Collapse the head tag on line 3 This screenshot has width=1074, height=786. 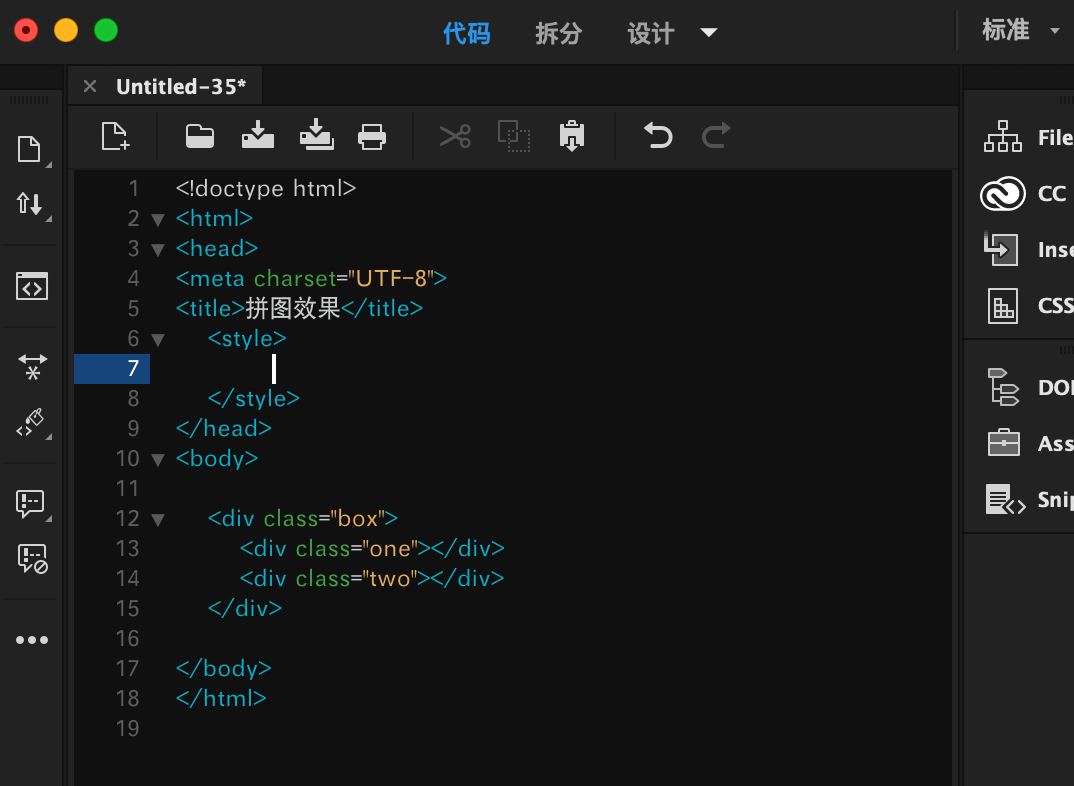158,250
